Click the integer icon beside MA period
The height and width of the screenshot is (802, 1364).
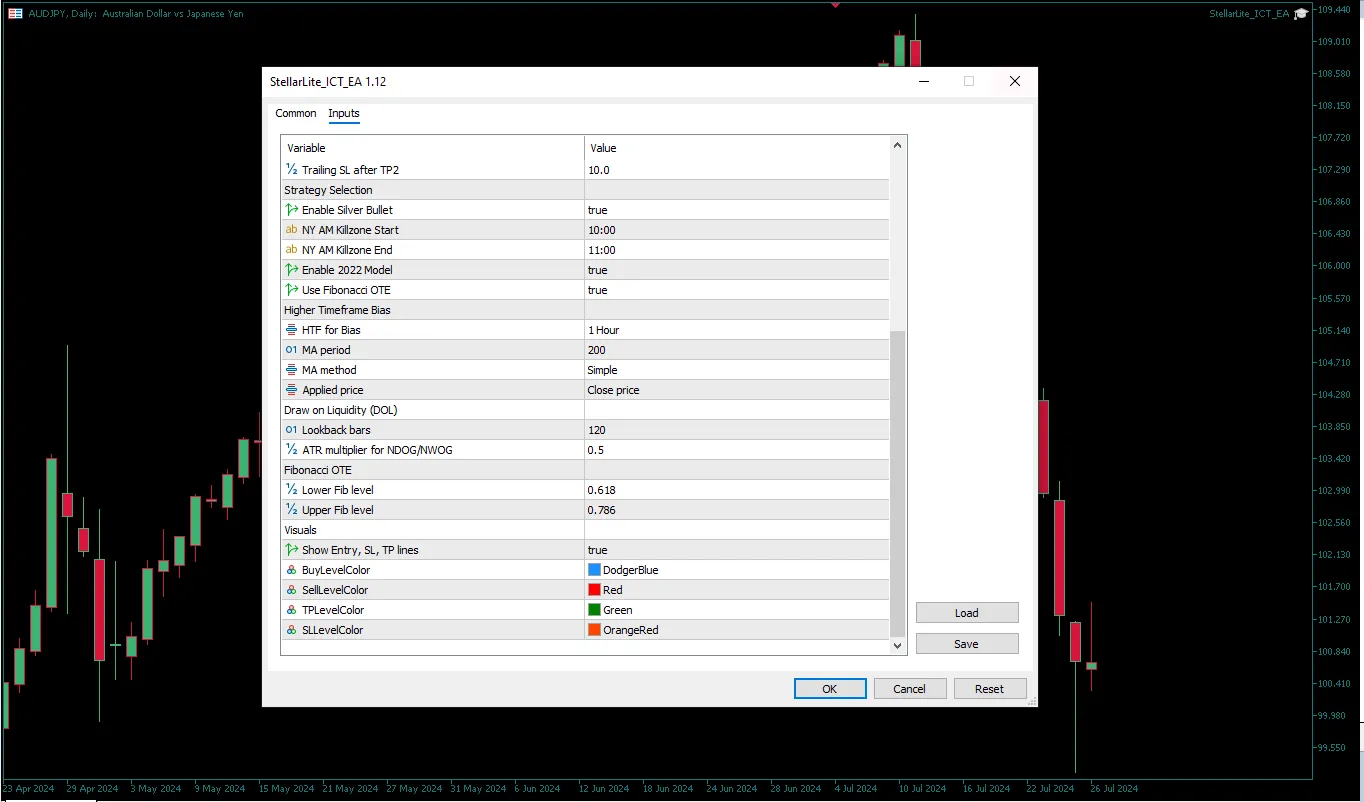pos(292,350)
